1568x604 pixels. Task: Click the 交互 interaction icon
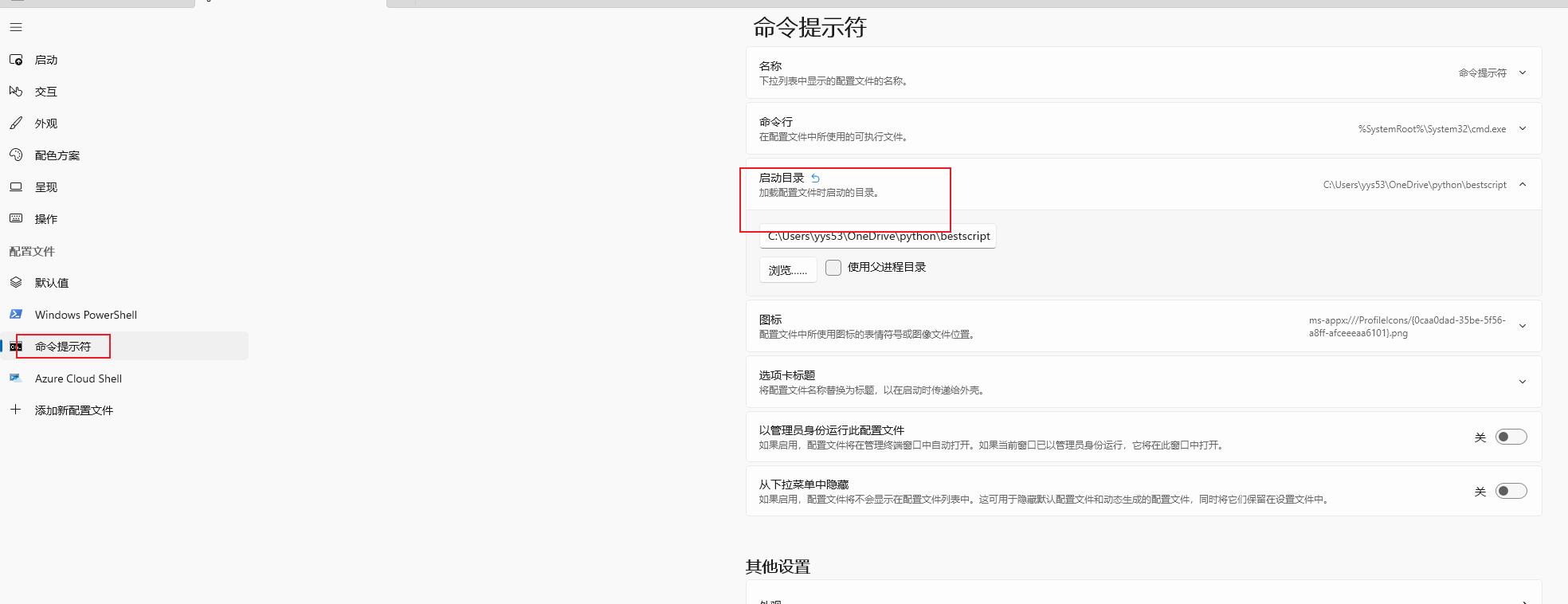[16, 92]
